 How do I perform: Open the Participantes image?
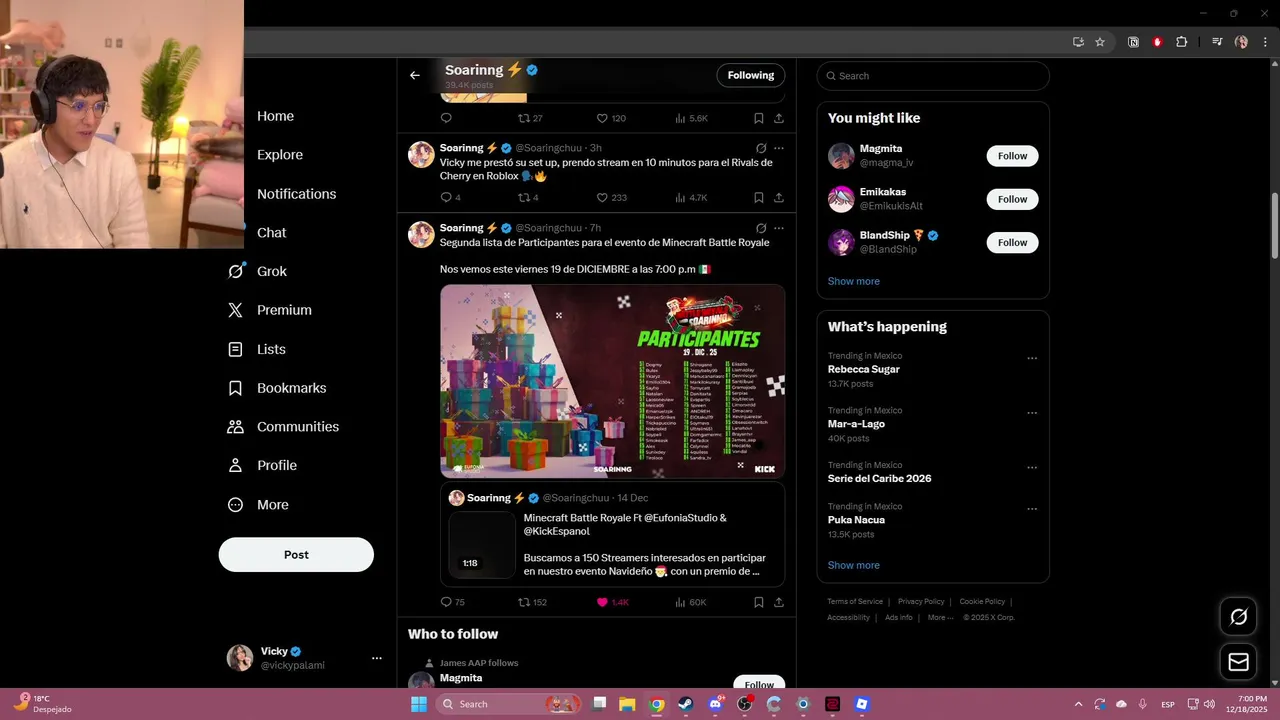point(612,381)
